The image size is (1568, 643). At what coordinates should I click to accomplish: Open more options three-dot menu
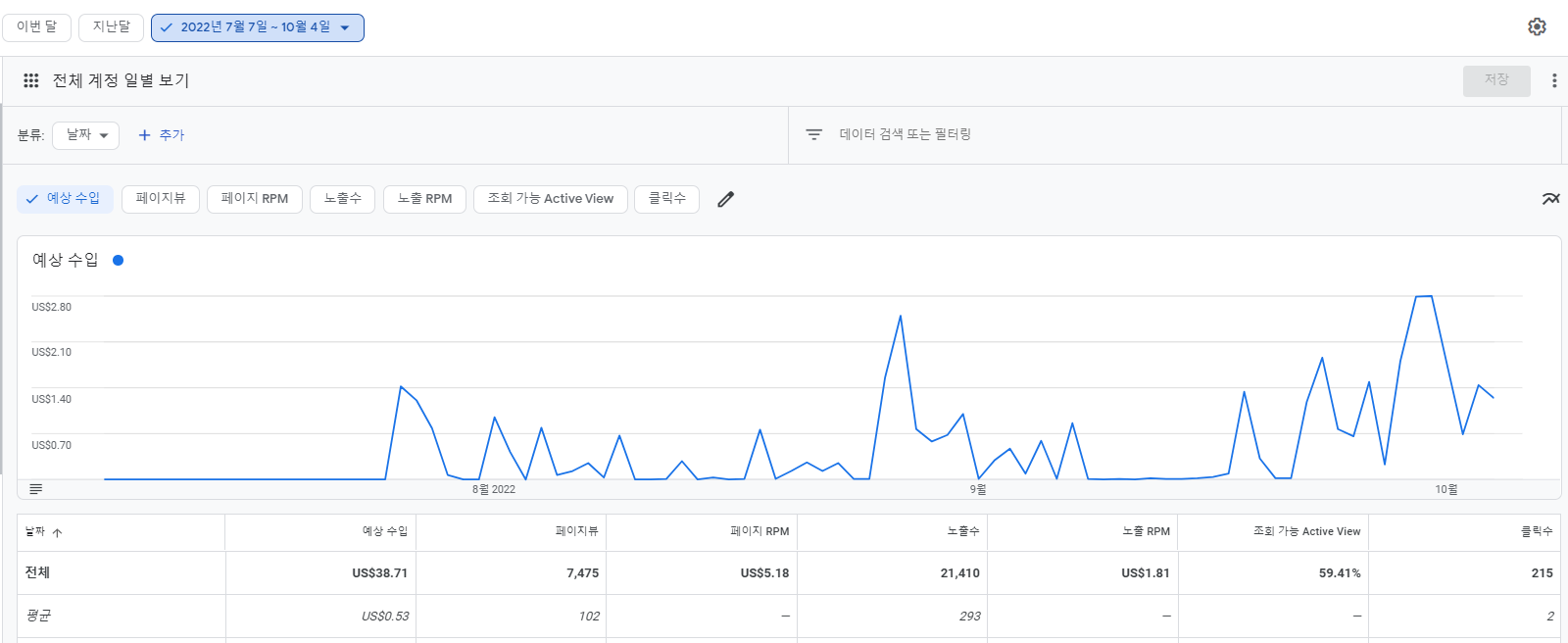(1554, 80)
